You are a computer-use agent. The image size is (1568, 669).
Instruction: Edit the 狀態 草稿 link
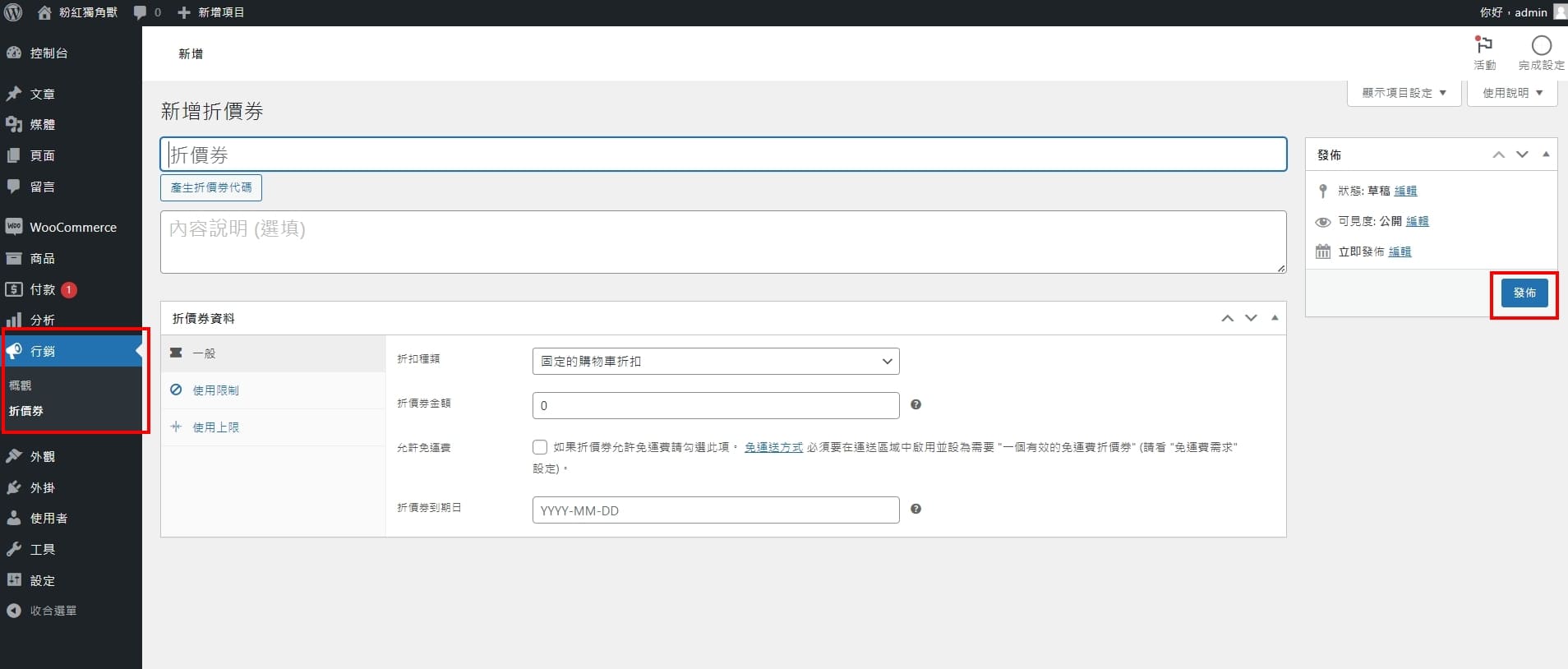click(x=1405, y=191)
